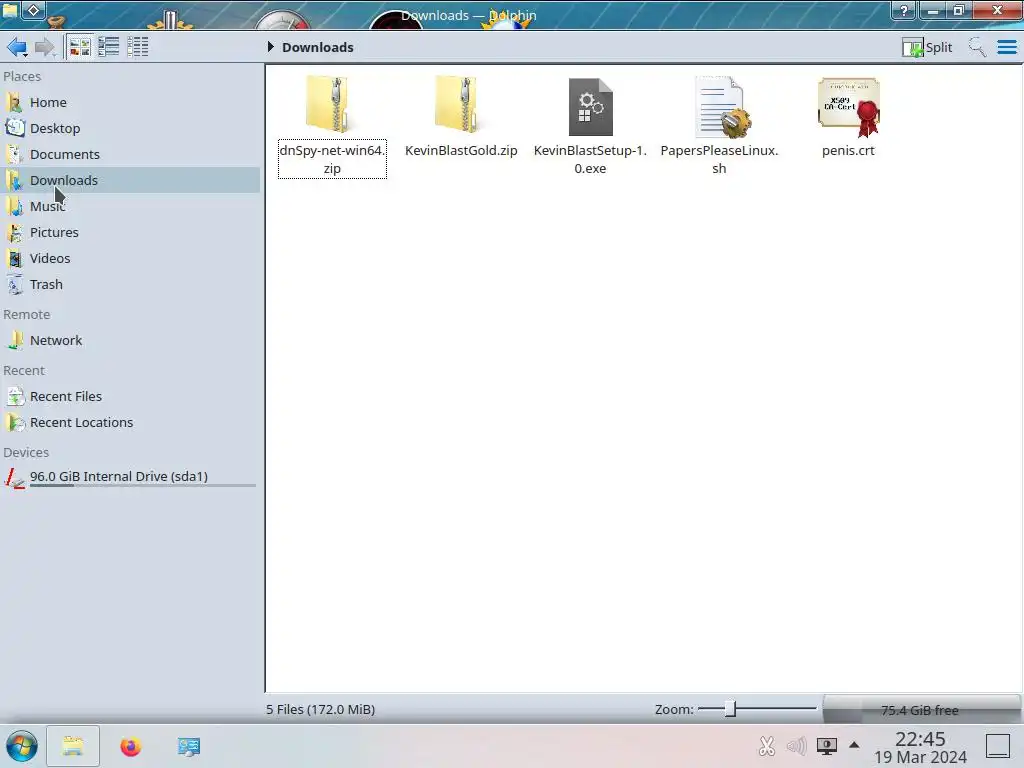This screenshot has height=768, width=1024.
Task: Open the start menu launcher
Action: click(22, 746)
